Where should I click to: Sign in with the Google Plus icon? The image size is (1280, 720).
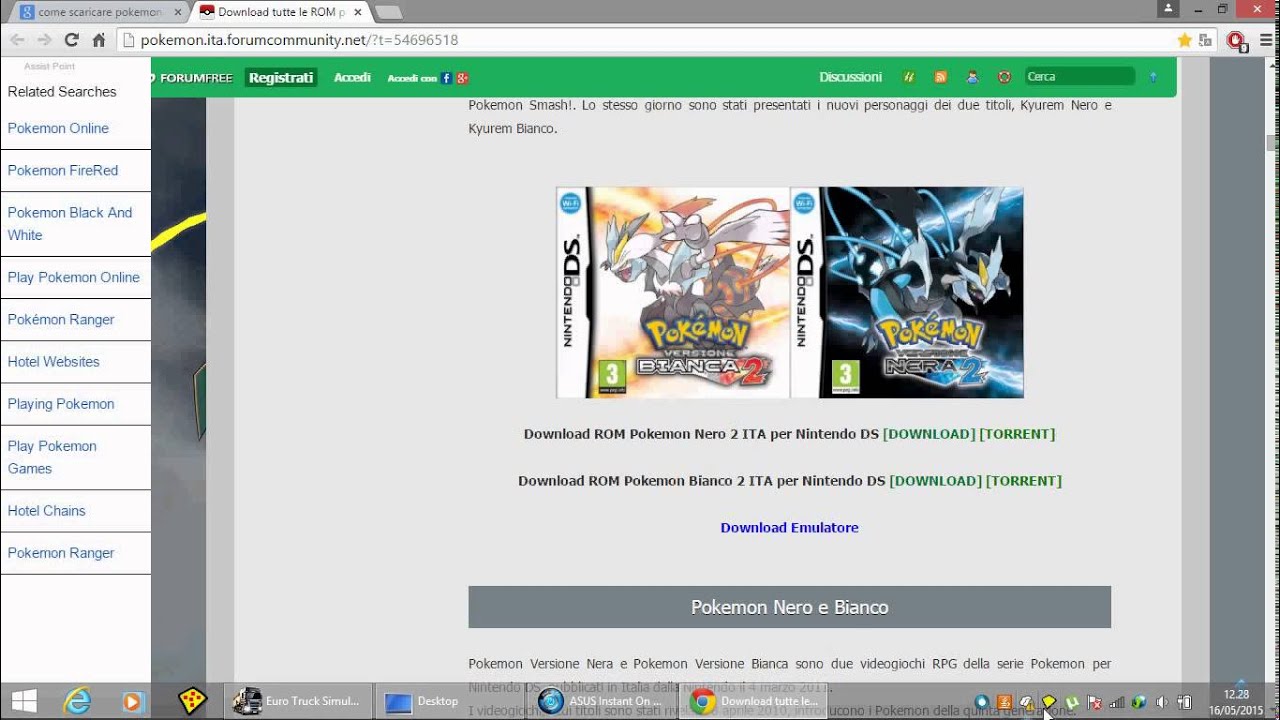pos(461,78)
